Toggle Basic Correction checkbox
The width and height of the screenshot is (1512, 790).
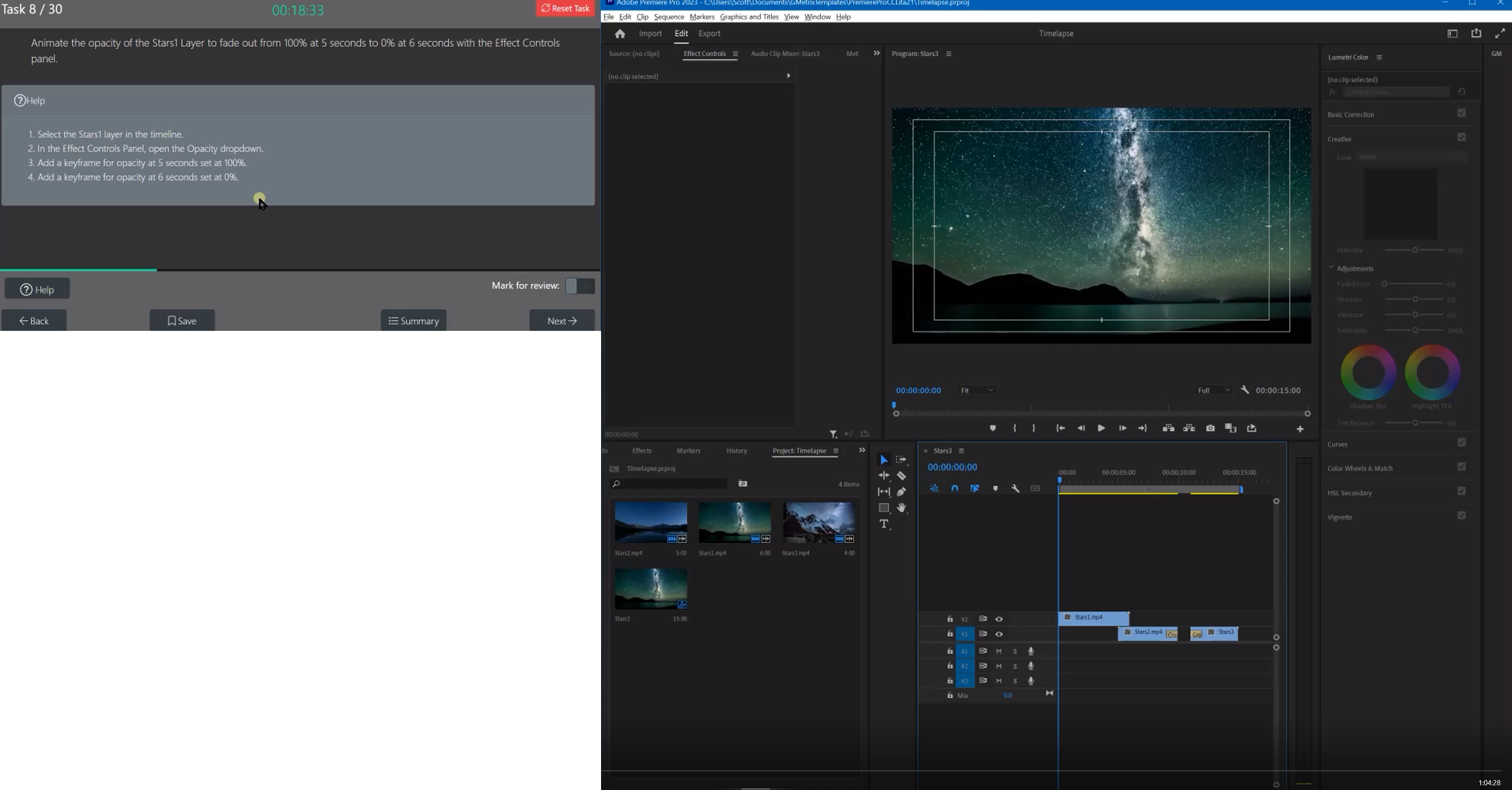click(1461, 113)
